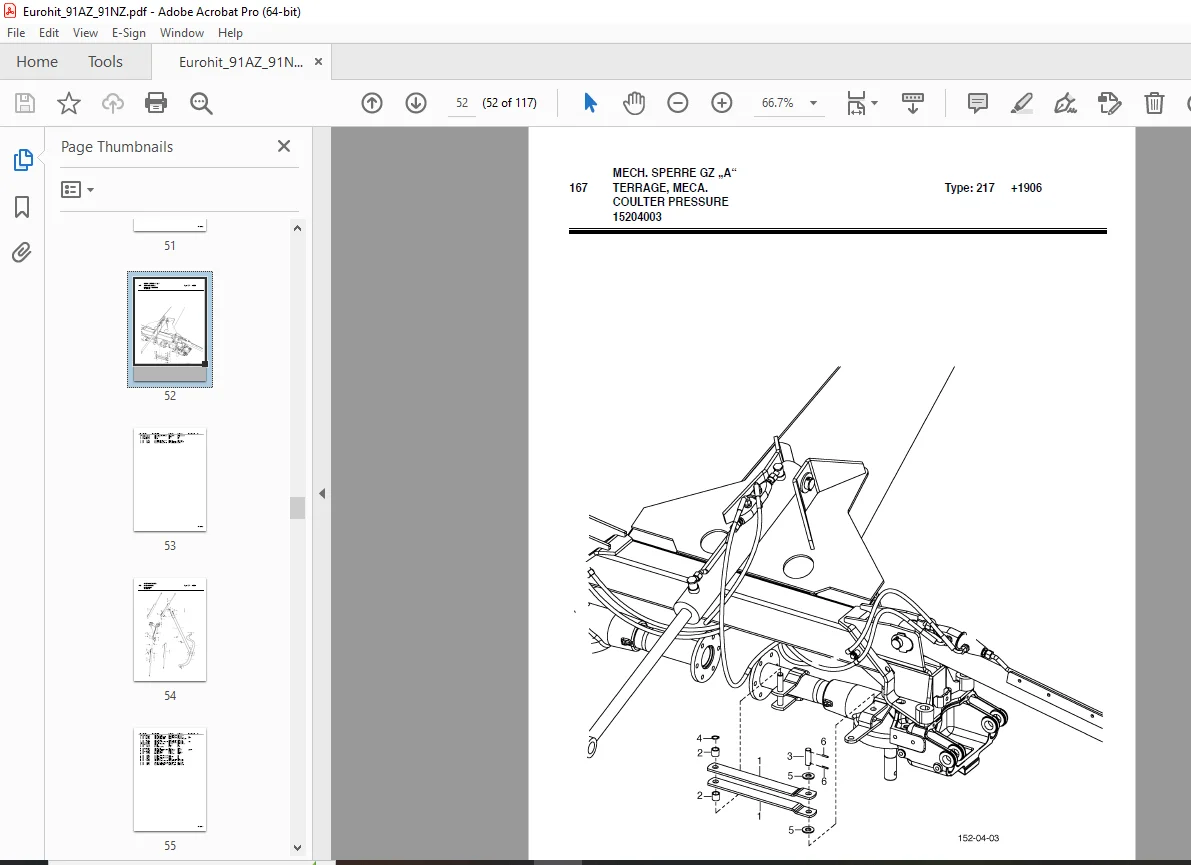
Task: Close the Eurohit document tab
Action: [318, 62]
